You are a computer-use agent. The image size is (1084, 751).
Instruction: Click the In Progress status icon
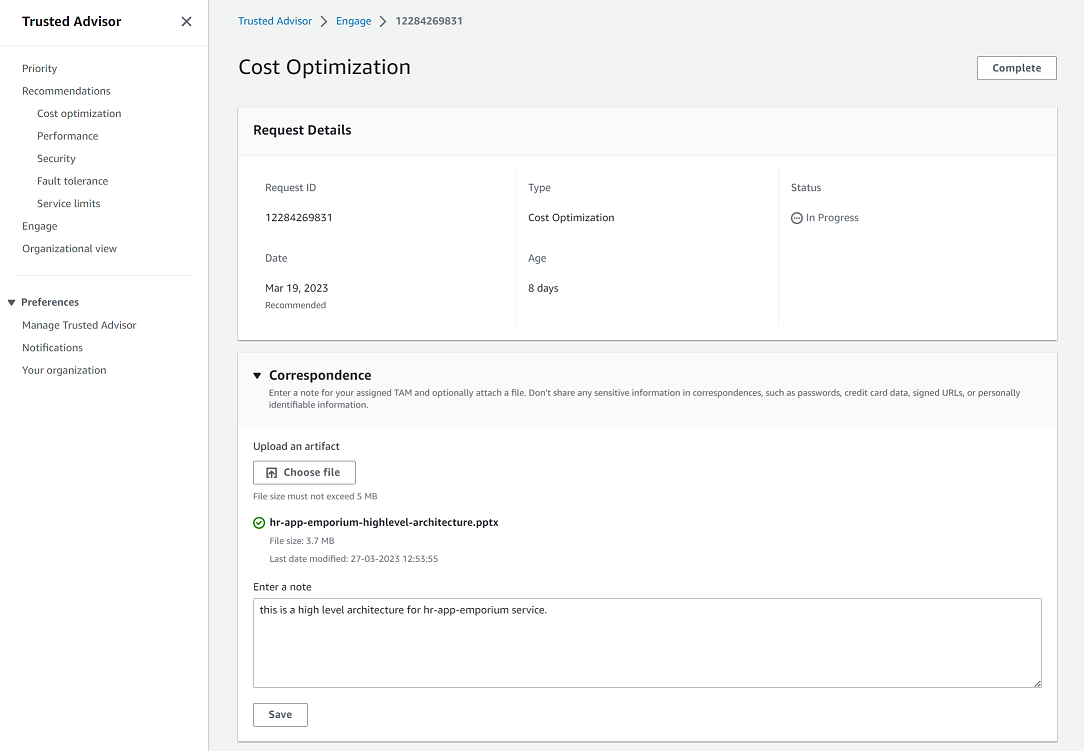pyautogui.click(x=796, y=218)
